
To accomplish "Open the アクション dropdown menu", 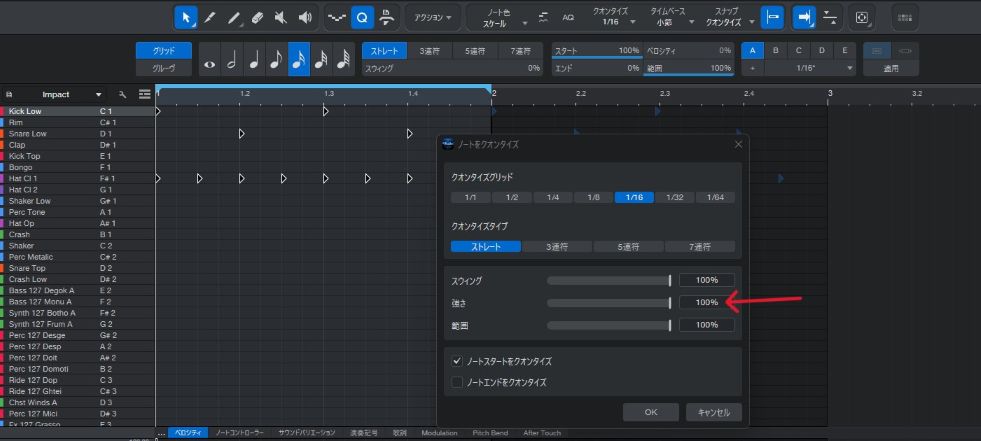I will point(432,18).
